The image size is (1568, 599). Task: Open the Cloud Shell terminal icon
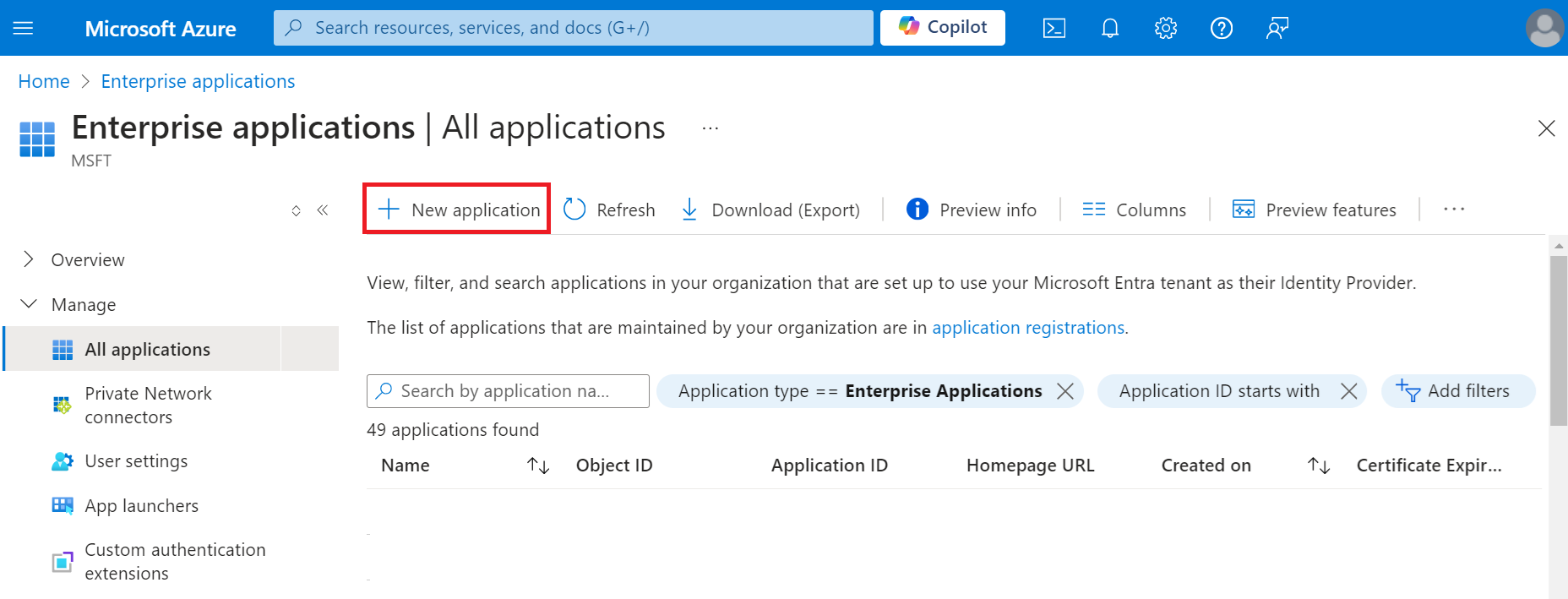point(1053,28)
